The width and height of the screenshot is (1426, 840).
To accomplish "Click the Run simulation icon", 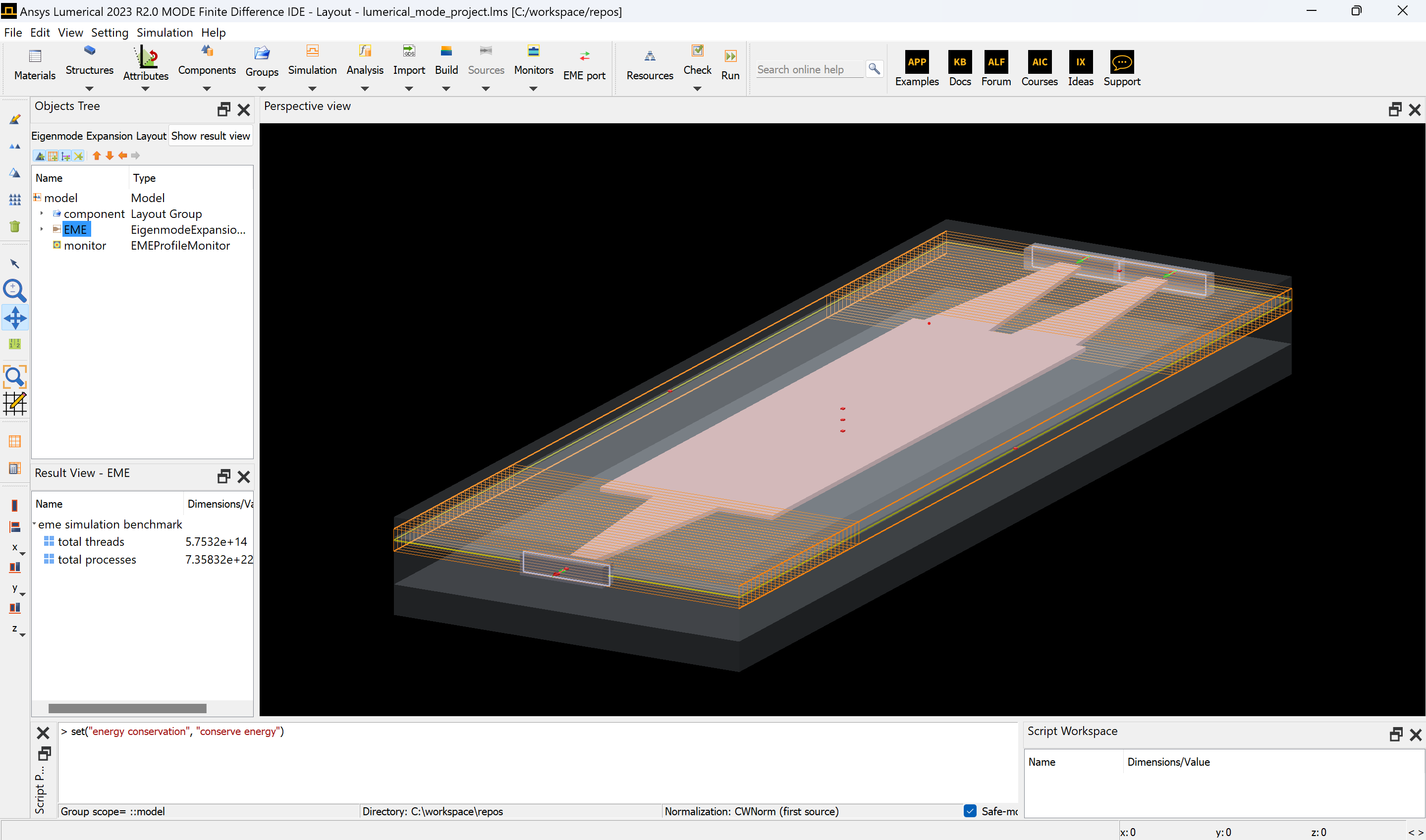I will (730, 56).
